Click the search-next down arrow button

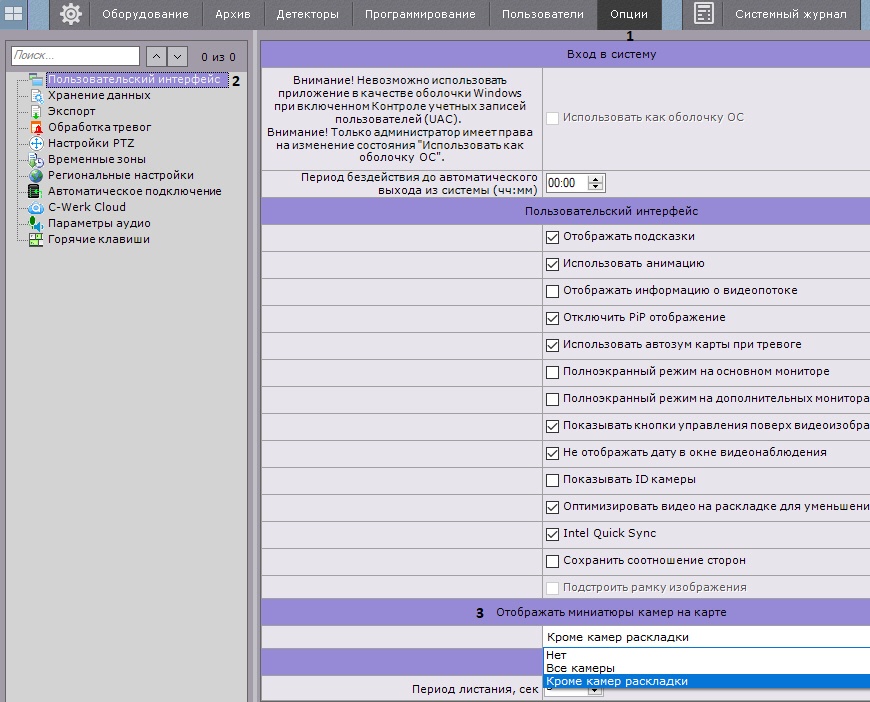[x=177, y=57]
